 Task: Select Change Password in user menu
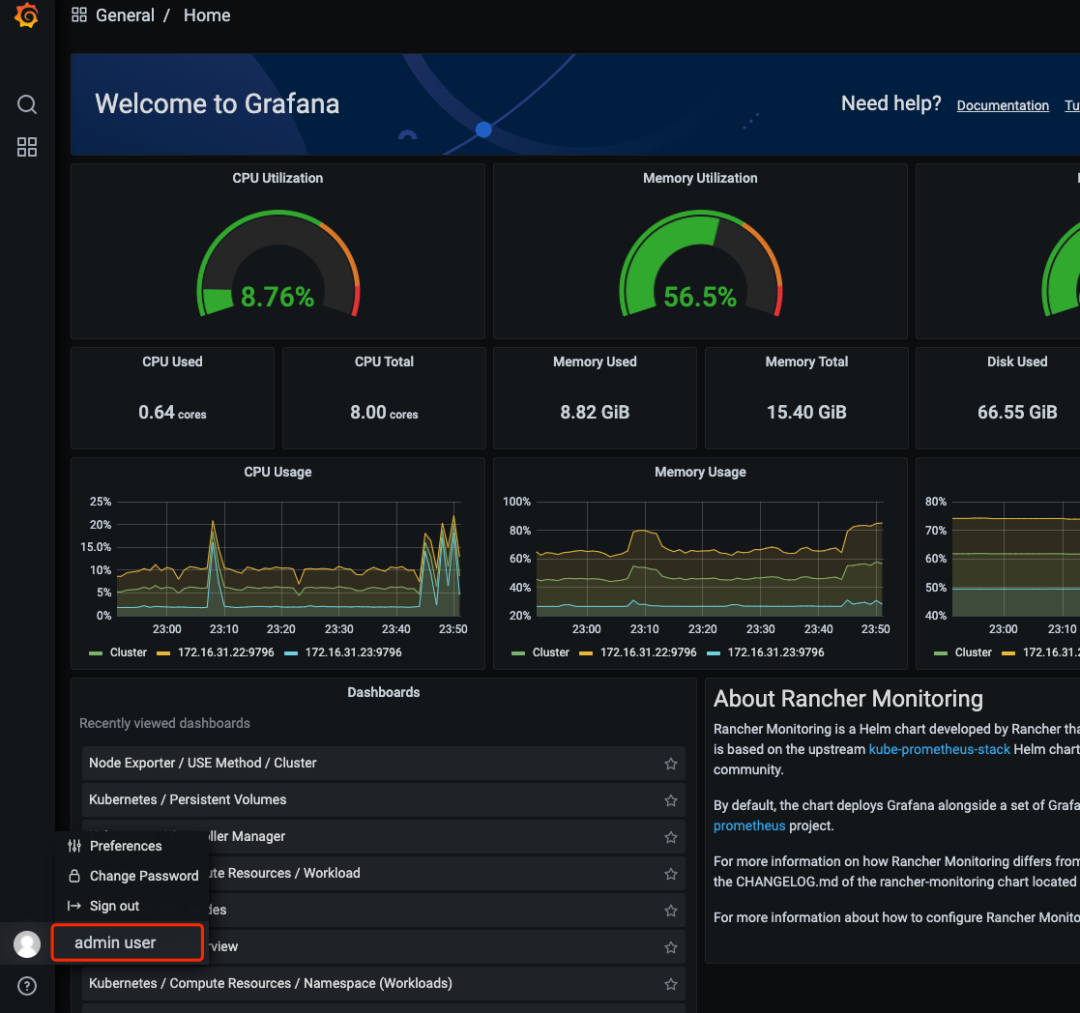(143, 876)
